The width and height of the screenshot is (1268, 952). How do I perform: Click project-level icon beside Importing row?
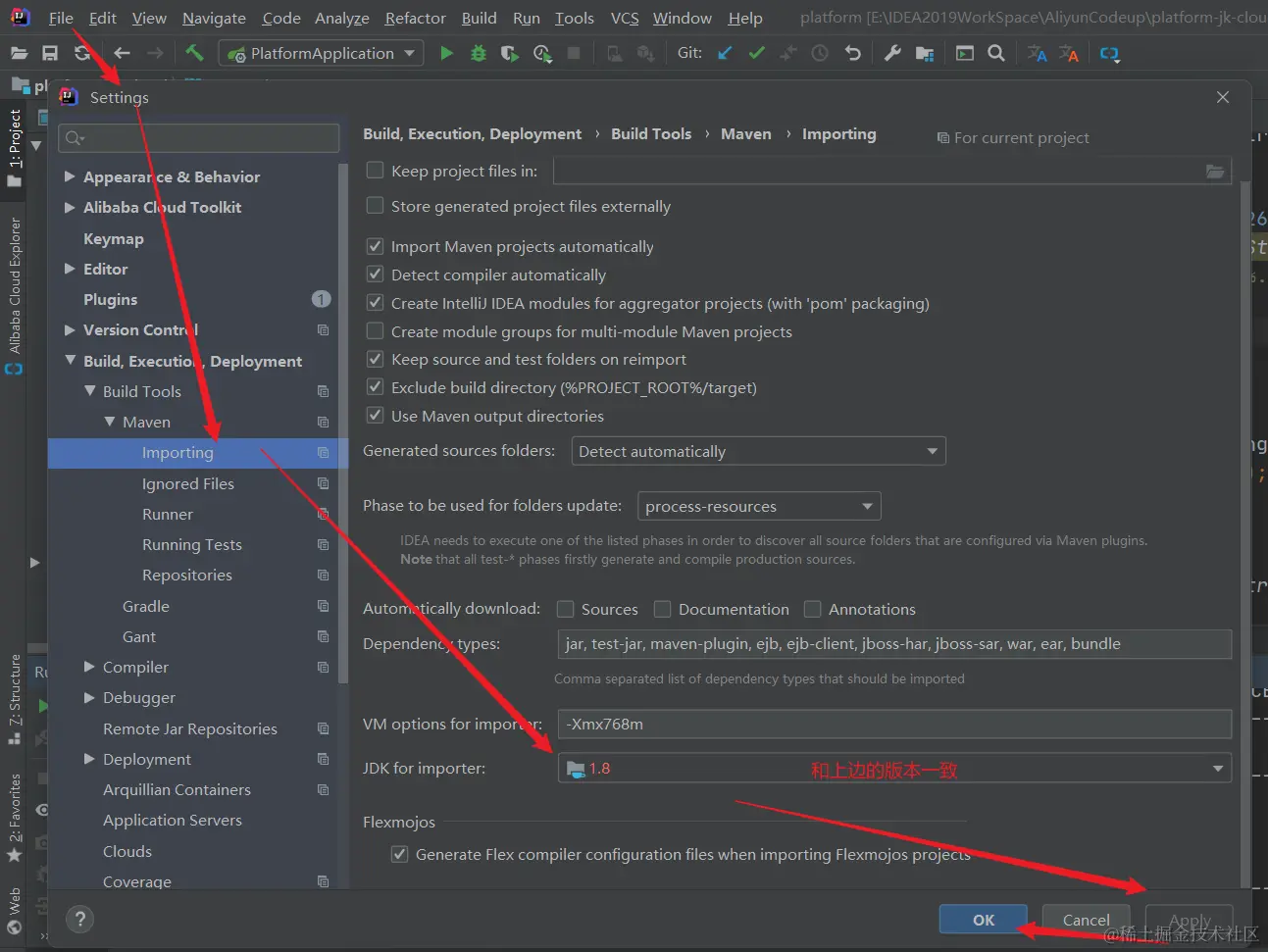tap(323, 453)
